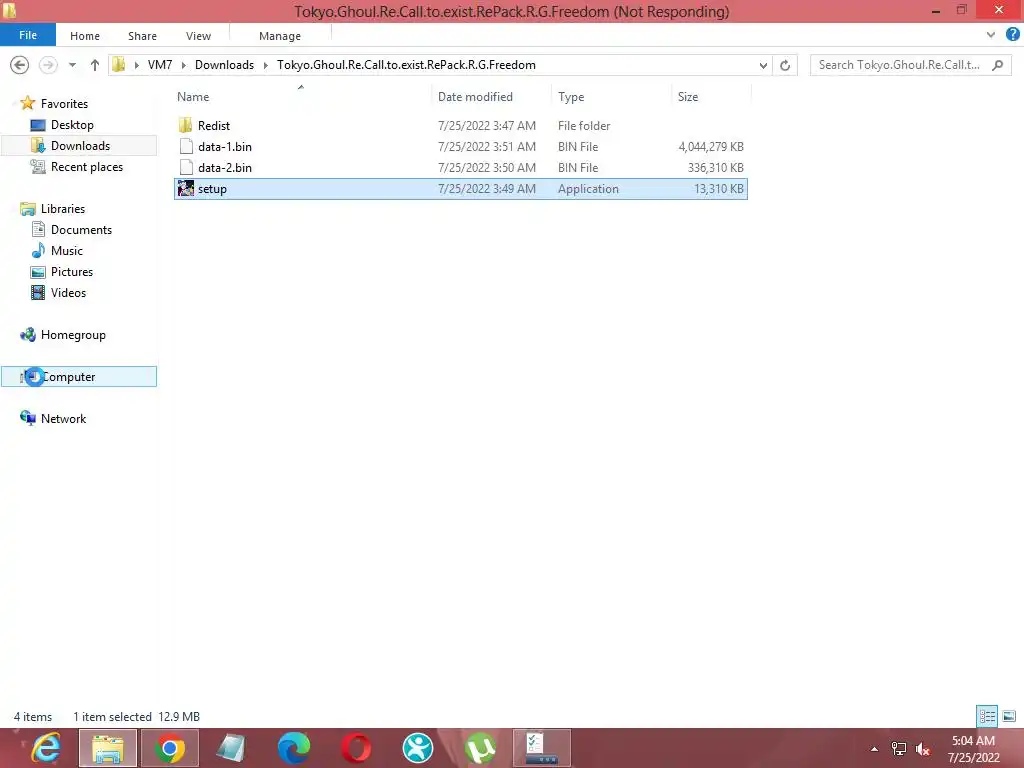Go forward with the Forward arrow button
The height and width of the screenshot is (768, 1024).
pos(48,65)
